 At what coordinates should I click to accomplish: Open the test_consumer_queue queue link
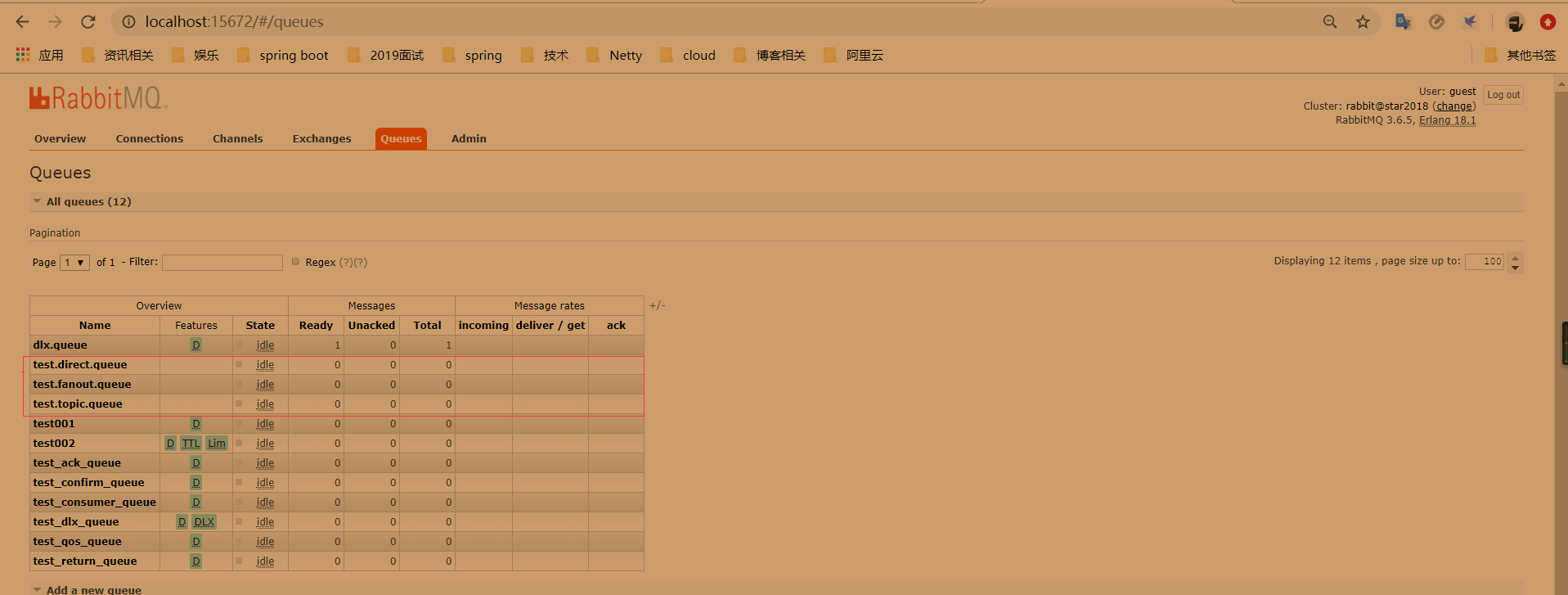pyautogui.click(x=94, y=503)
